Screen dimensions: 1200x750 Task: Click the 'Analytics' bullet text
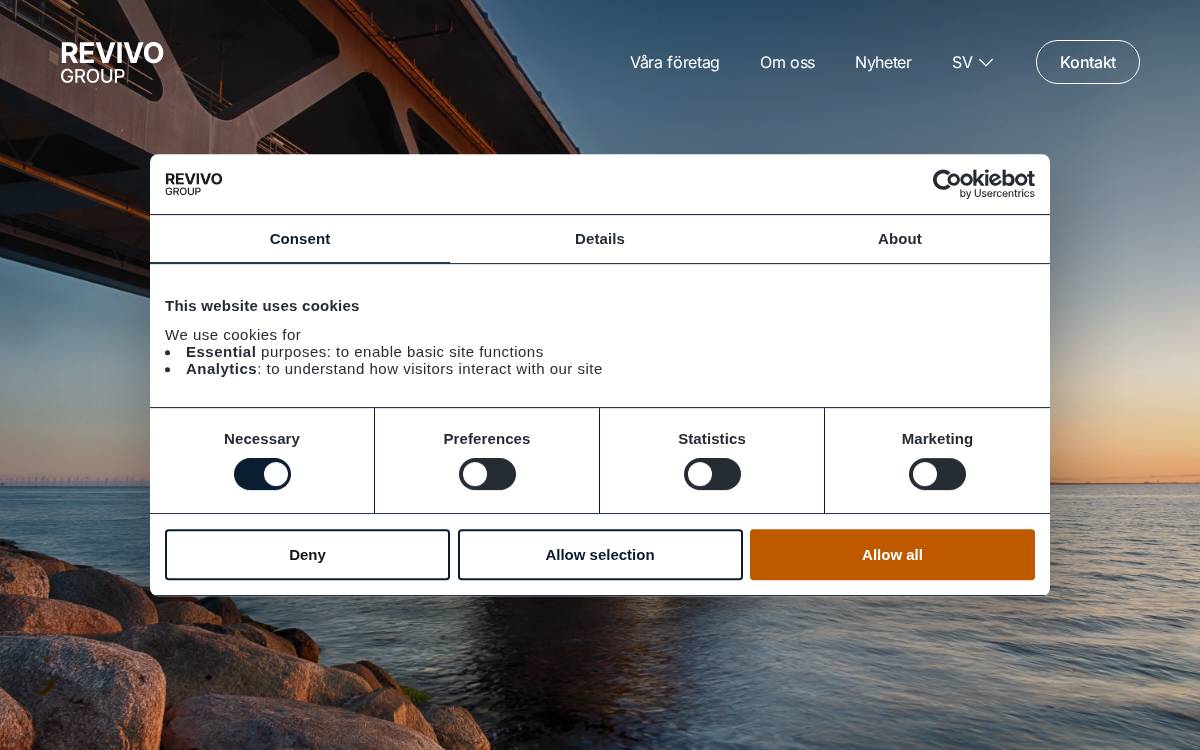pos(394,369)
